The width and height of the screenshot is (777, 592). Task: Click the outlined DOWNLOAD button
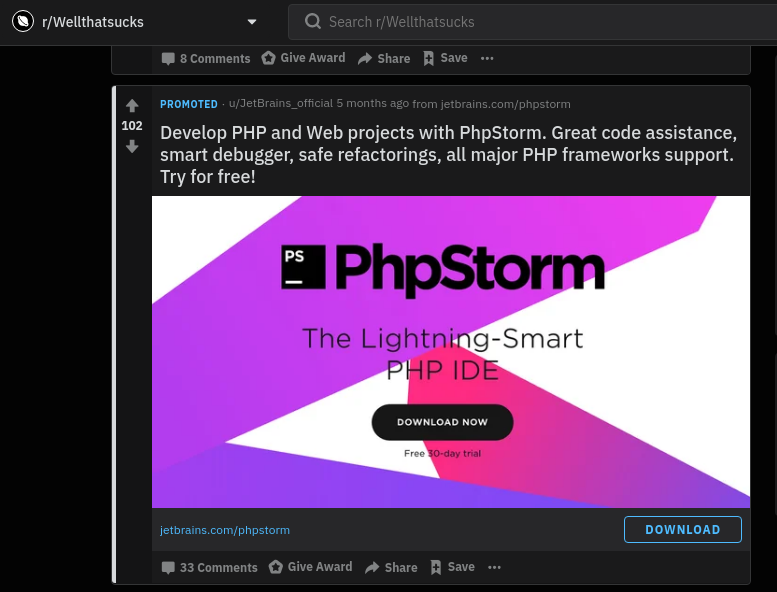pyautogui.click(x=683, y=530)
